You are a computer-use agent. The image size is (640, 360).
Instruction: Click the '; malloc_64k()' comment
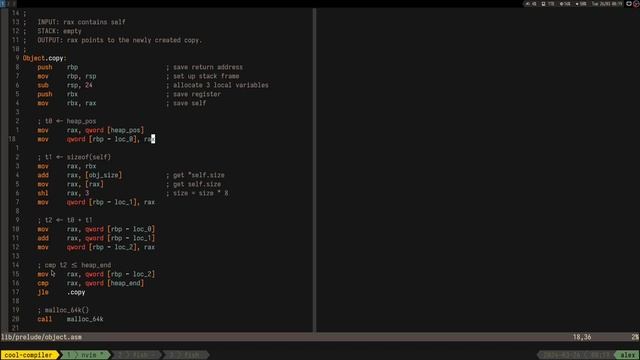point(63,310)
